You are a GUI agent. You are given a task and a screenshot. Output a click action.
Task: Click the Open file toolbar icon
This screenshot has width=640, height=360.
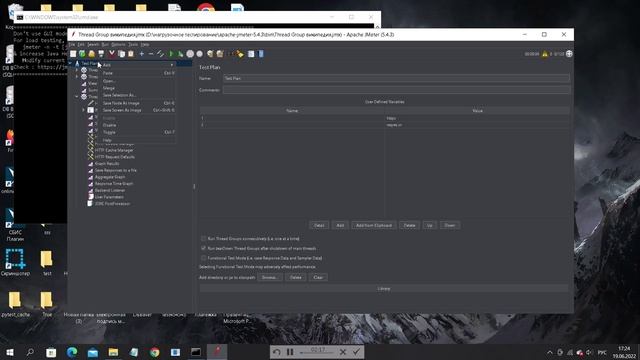[91, 54]
